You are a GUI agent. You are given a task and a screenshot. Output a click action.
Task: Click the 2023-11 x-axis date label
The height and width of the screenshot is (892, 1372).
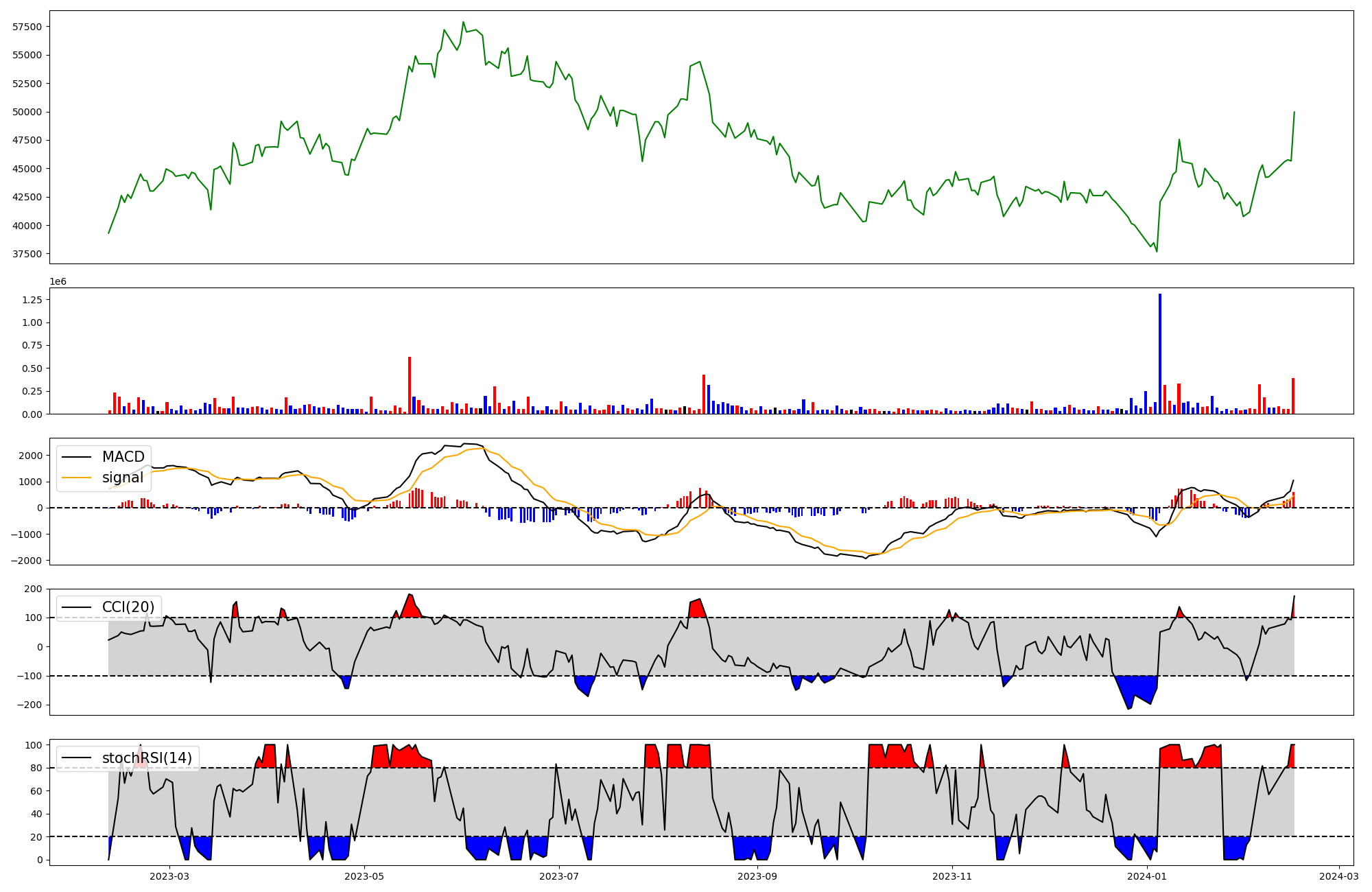pyautogui.click(x=952, y=876)
